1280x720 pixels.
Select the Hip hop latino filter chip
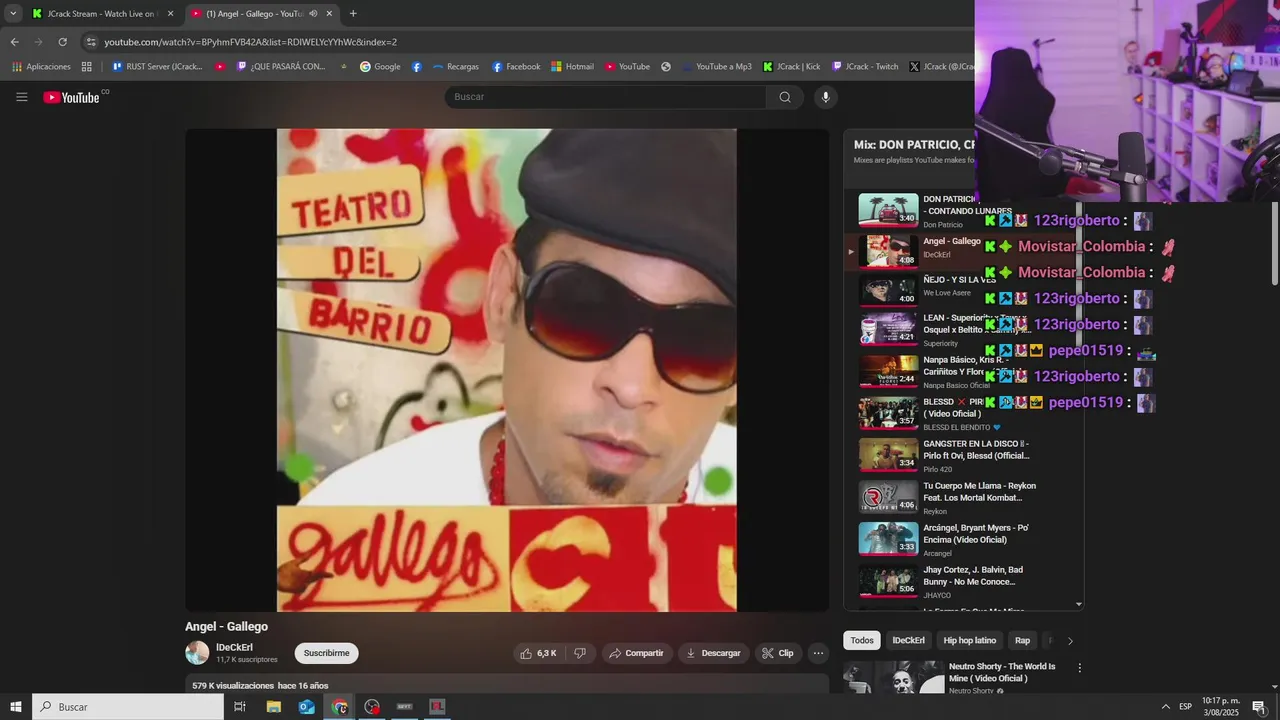970,641
